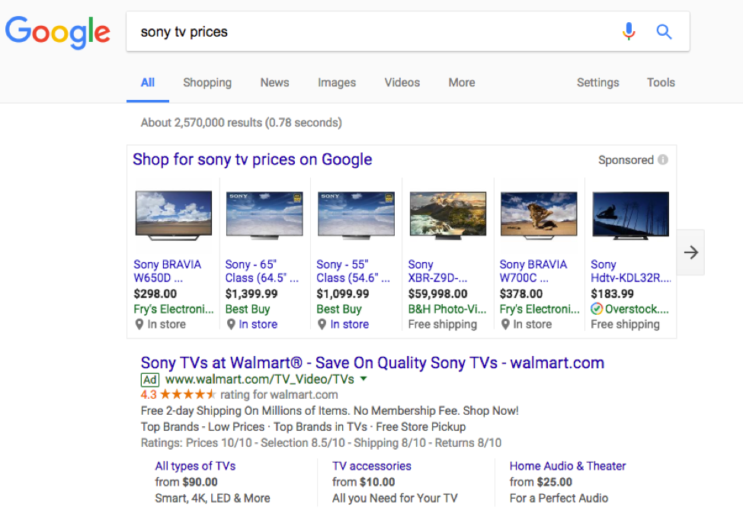Click the Ratings: Prices 10/10 line
743x520 pixels.
321,443
